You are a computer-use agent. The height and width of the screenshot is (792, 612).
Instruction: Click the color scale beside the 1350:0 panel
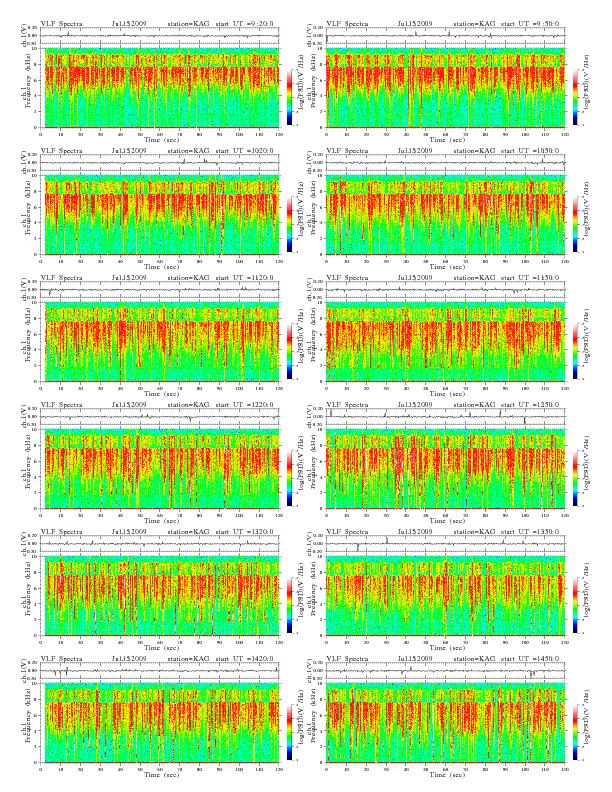click(x=576, y=605)
